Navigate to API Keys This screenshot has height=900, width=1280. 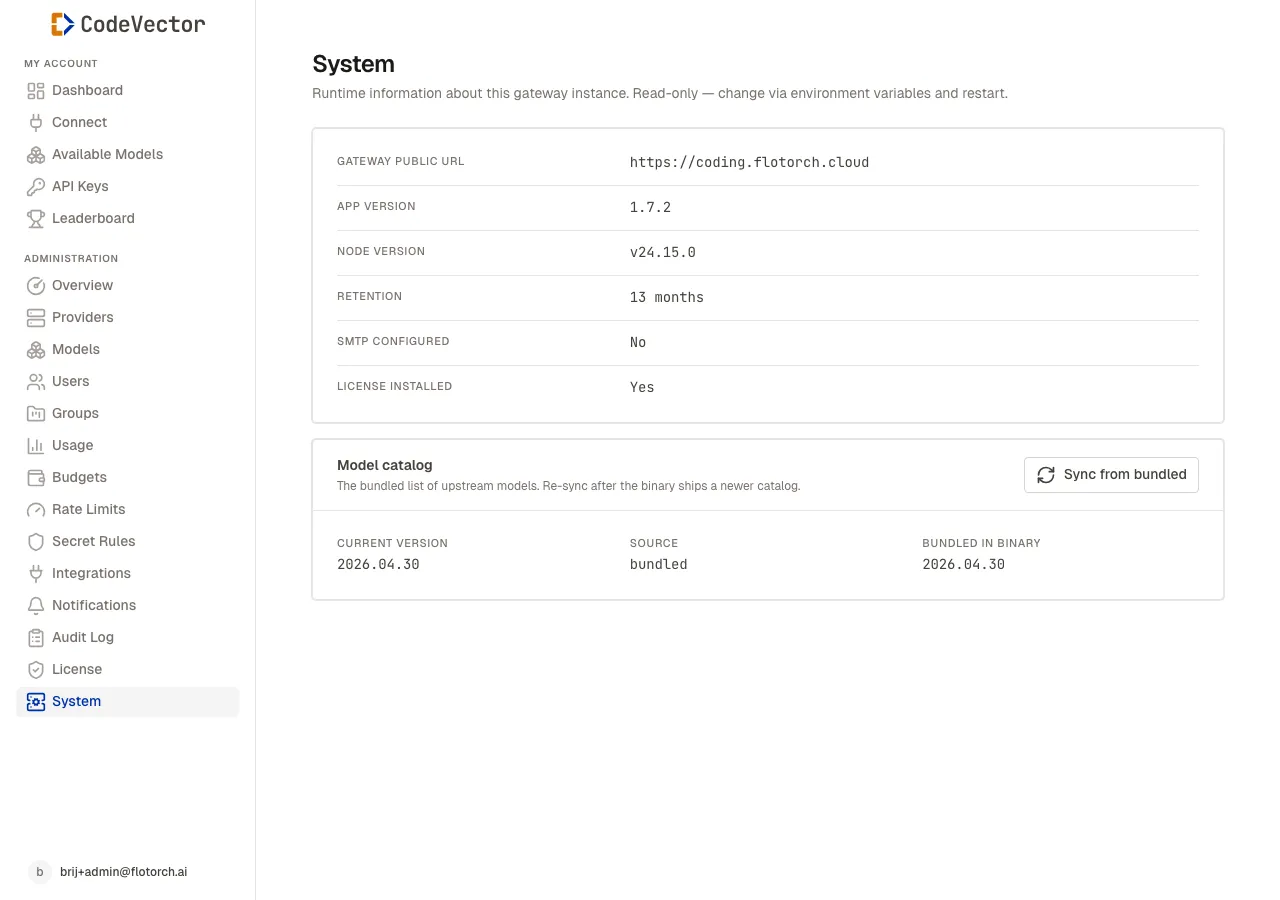[127, 187]
